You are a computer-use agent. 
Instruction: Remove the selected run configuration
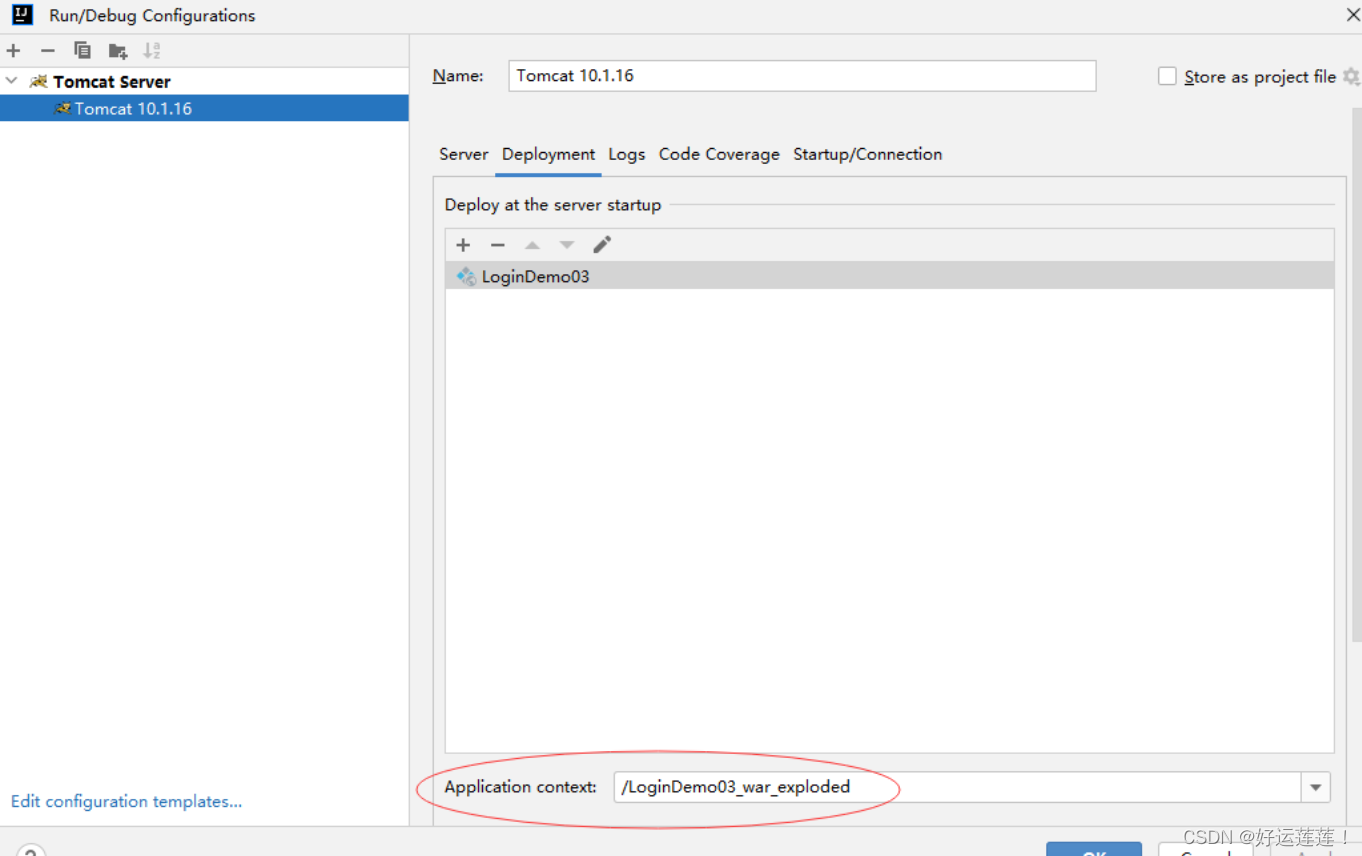47,50
